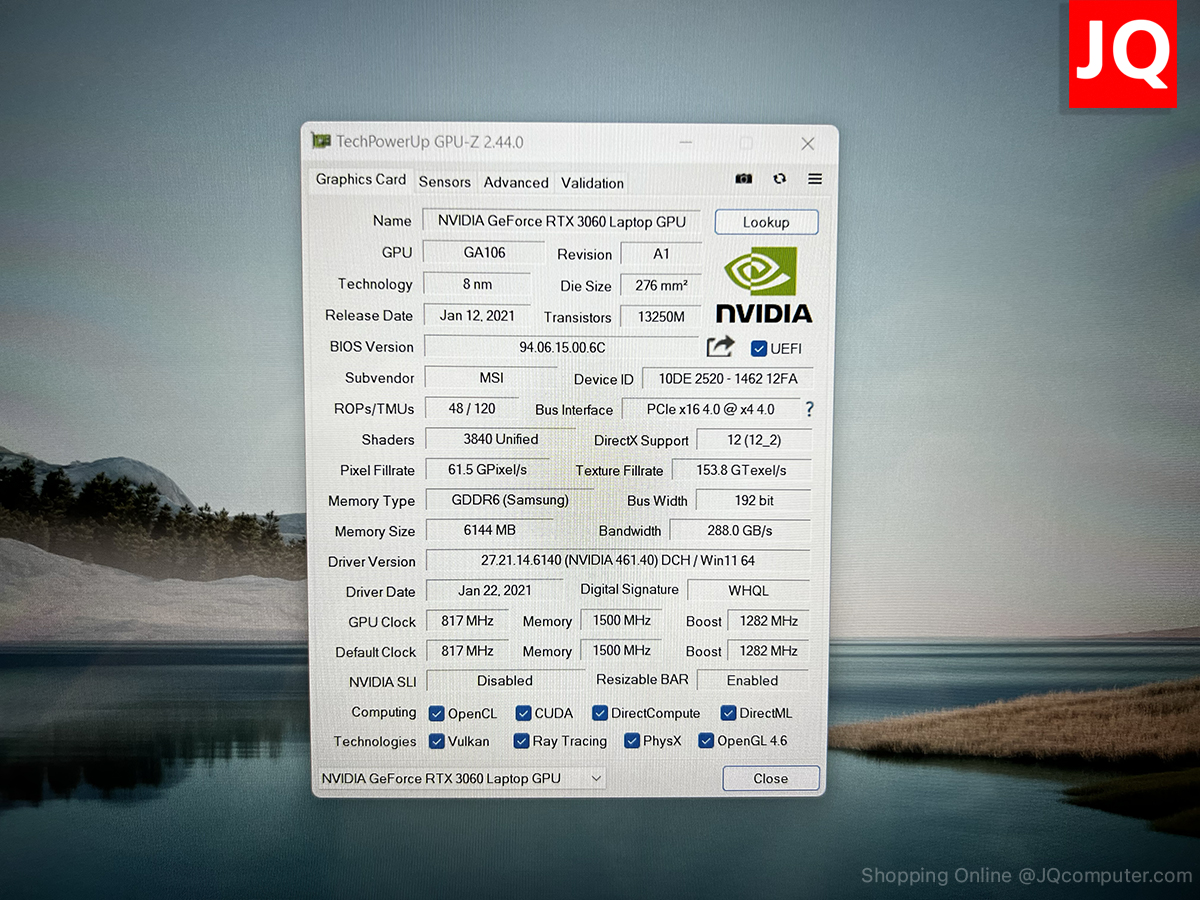Click the NVIDIA SLI value Disabled
The width and height of the screenshot is (1200, 900).
point(505,680)
